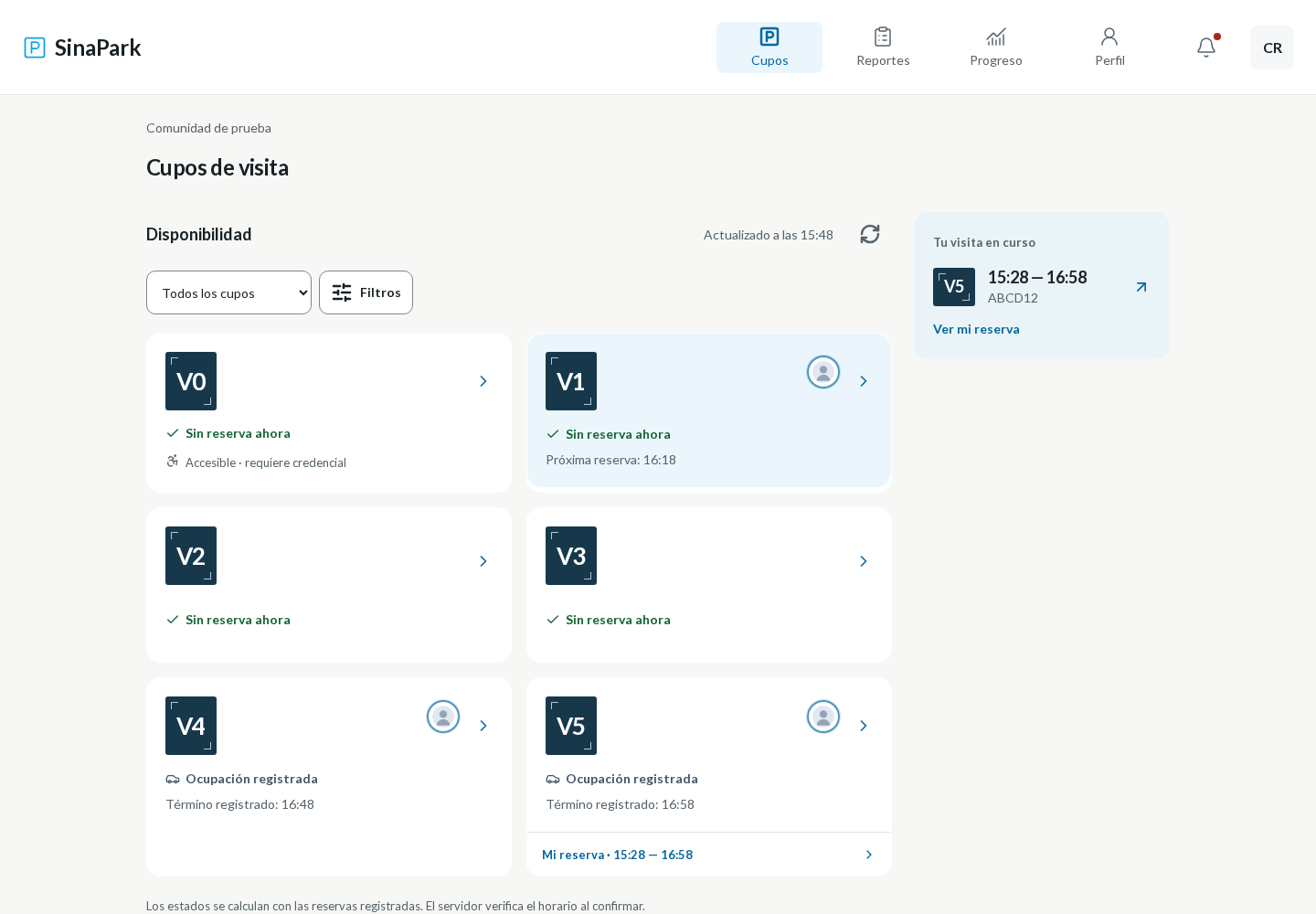
Task: Click 'Término registrado: 16:58' text
Action: point(621,804)
